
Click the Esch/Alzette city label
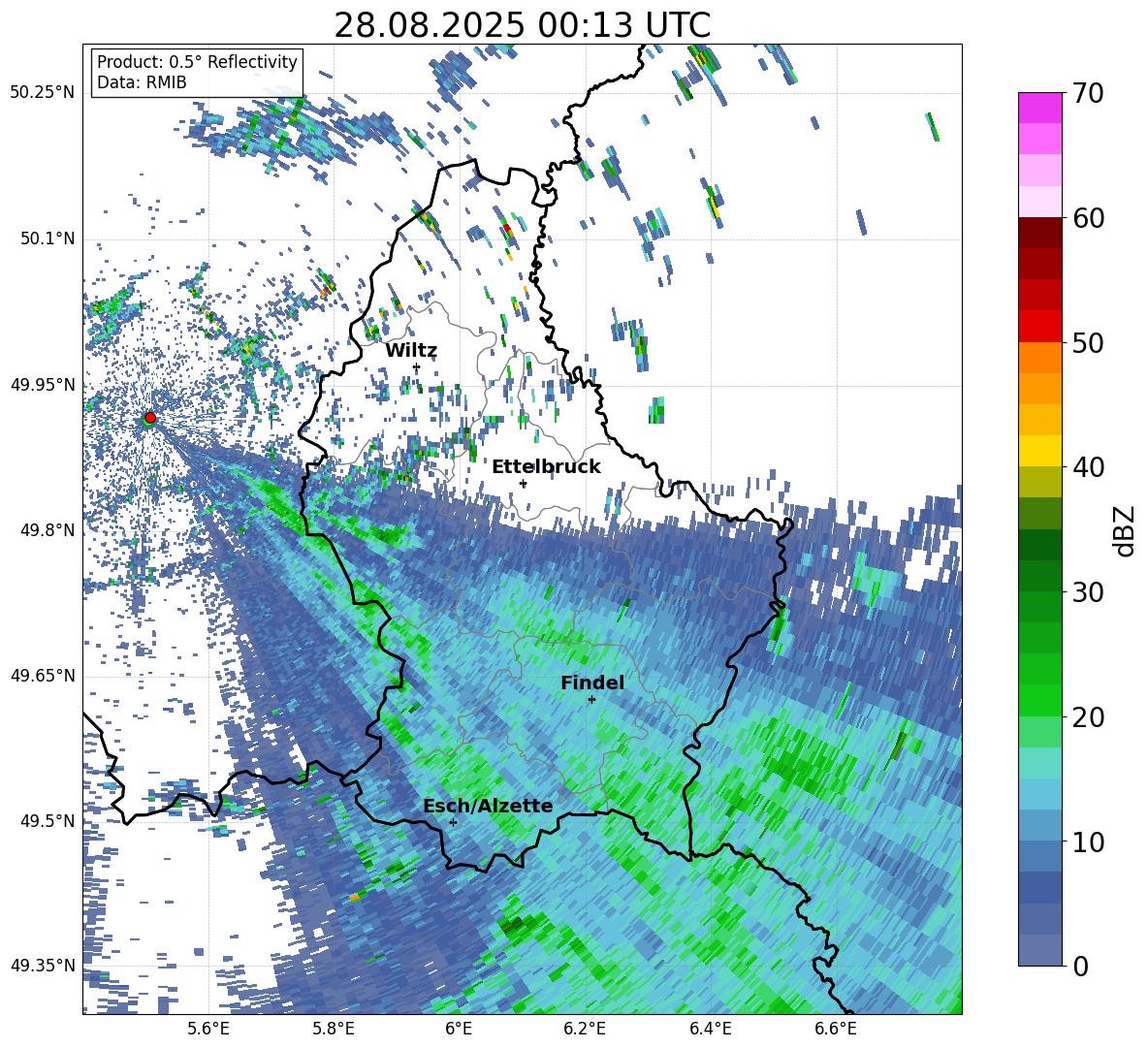[488, 806]
